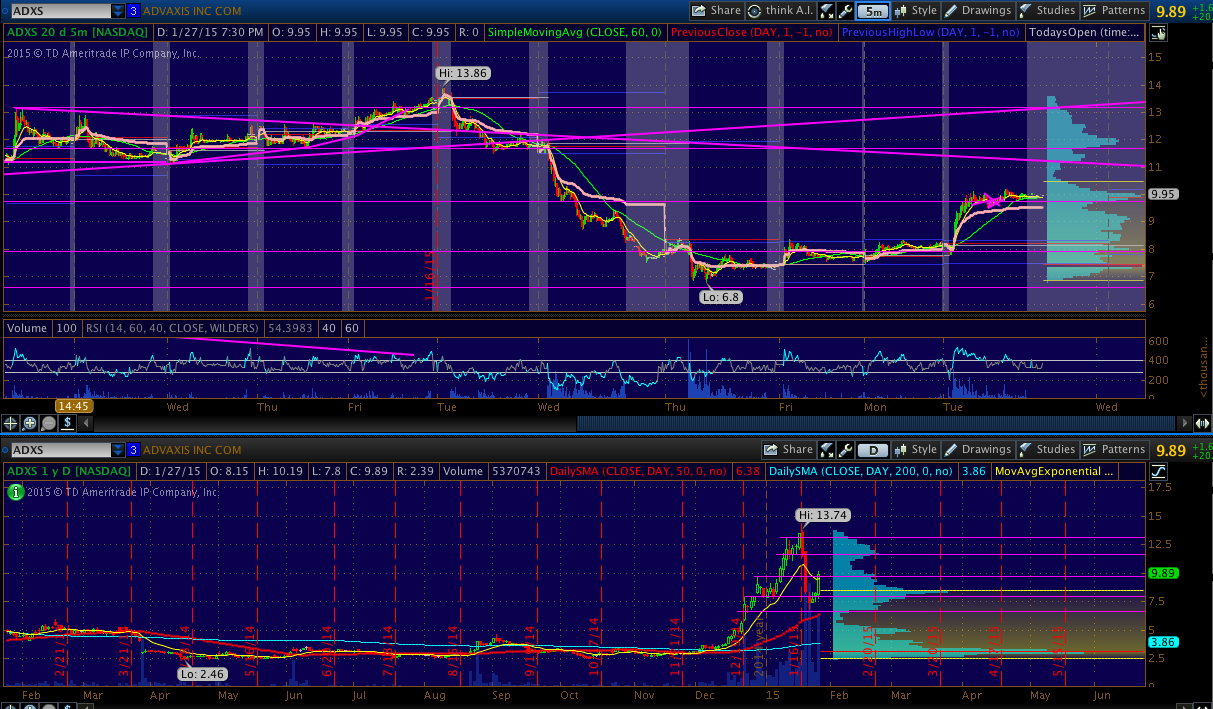Zoom in with the magnifier plus icon
The width and height of the screenshot is (1213, 709).
(30, 423)
